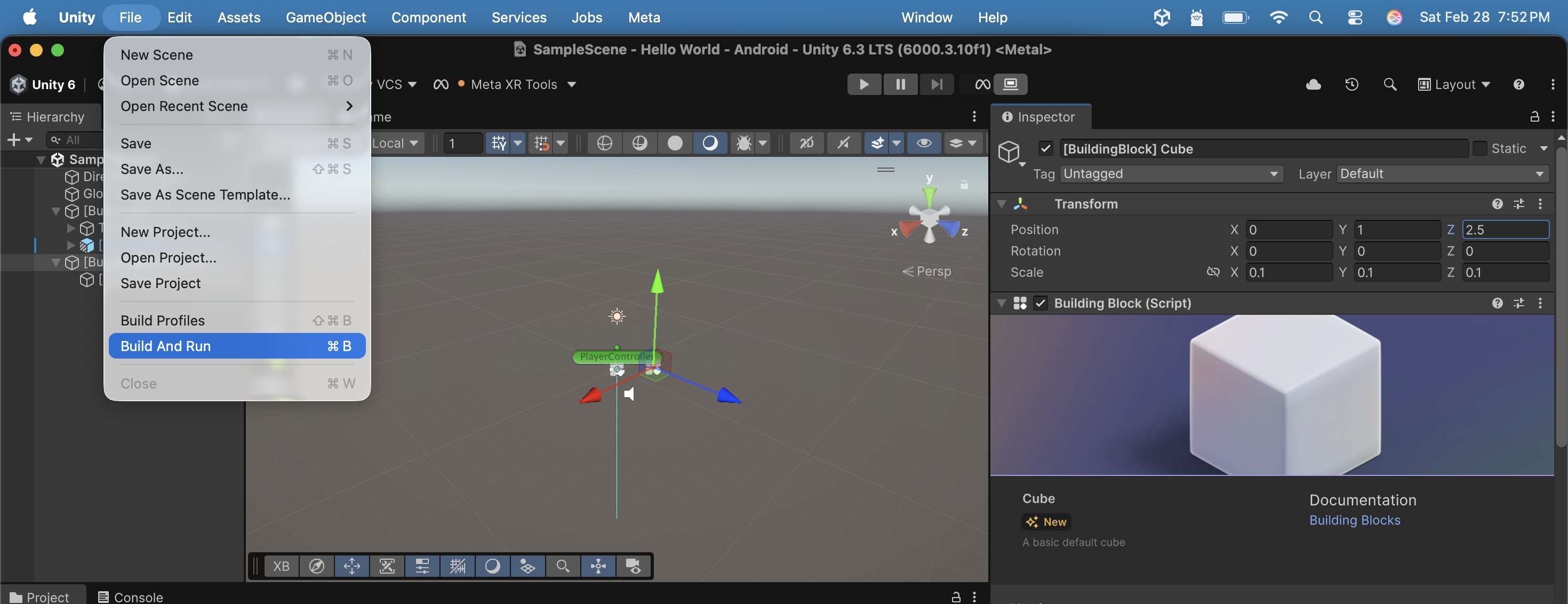Disable the Building Block script checkbox
This screenshot has width=1568, height=604.
(x=1040, y=303)
